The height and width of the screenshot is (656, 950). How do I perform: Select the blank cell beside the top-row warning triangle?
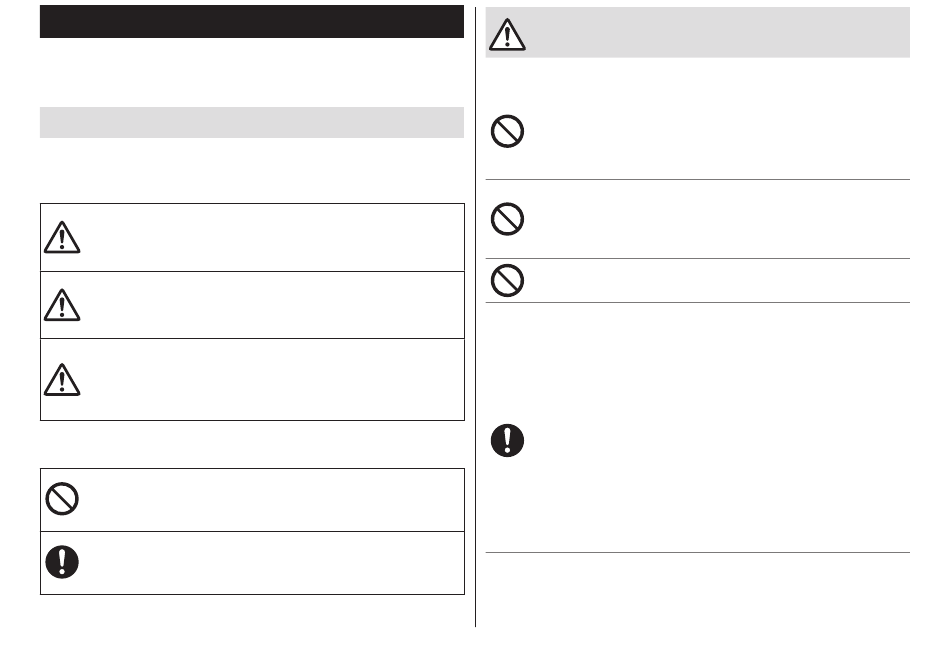point(274,237)
